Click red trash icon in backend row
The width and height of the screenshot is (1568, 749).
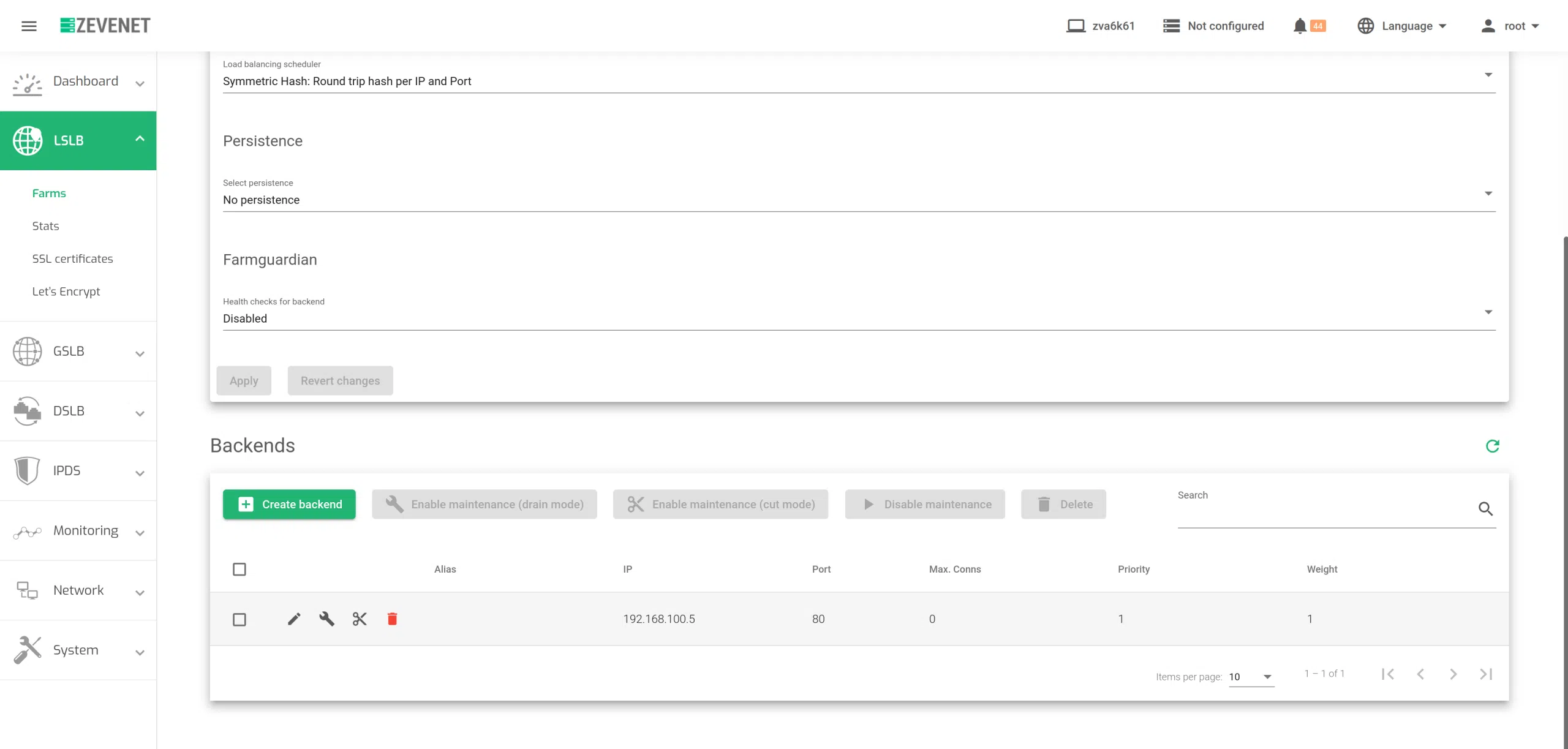pyautogui.click(x=392, y=619)
